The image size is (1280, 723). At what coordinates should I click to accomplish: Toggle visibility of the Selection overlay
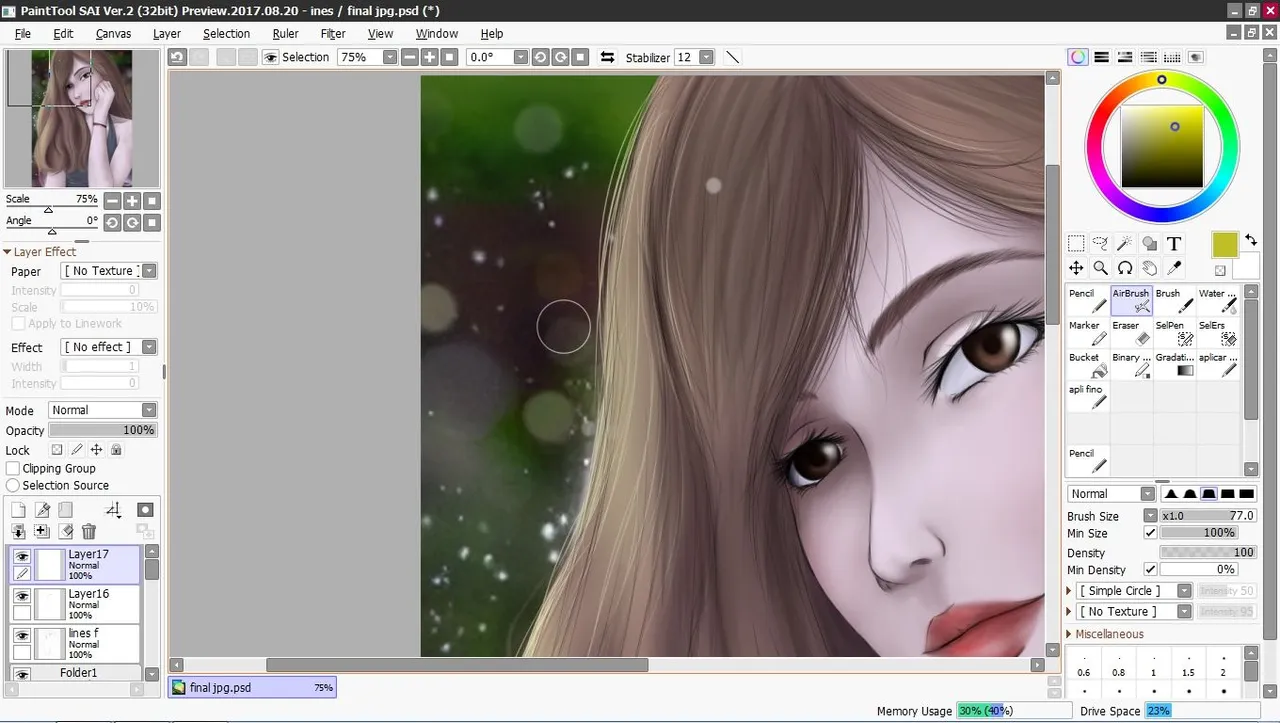coord(270,58)
